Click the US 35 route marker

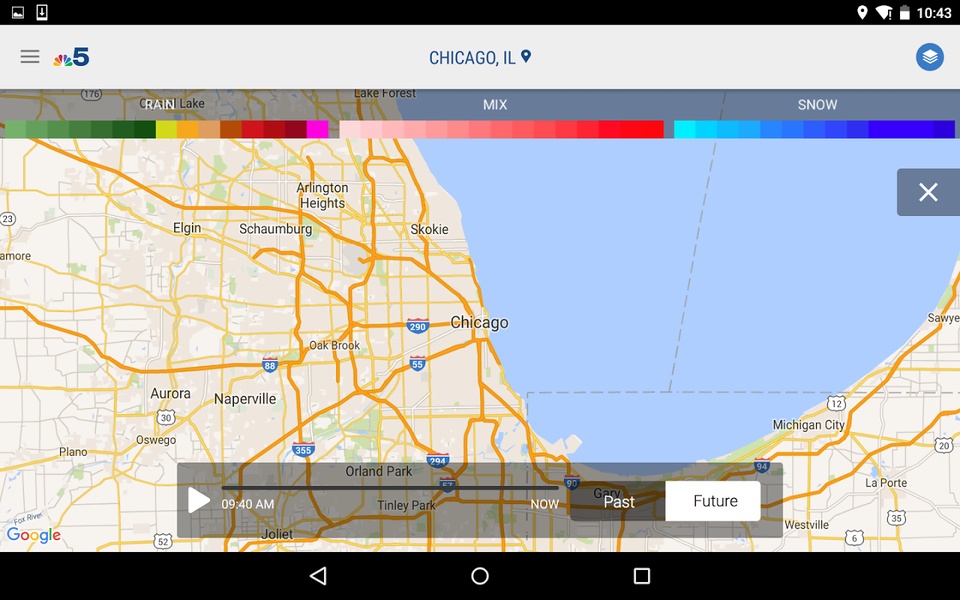[896, 518]
